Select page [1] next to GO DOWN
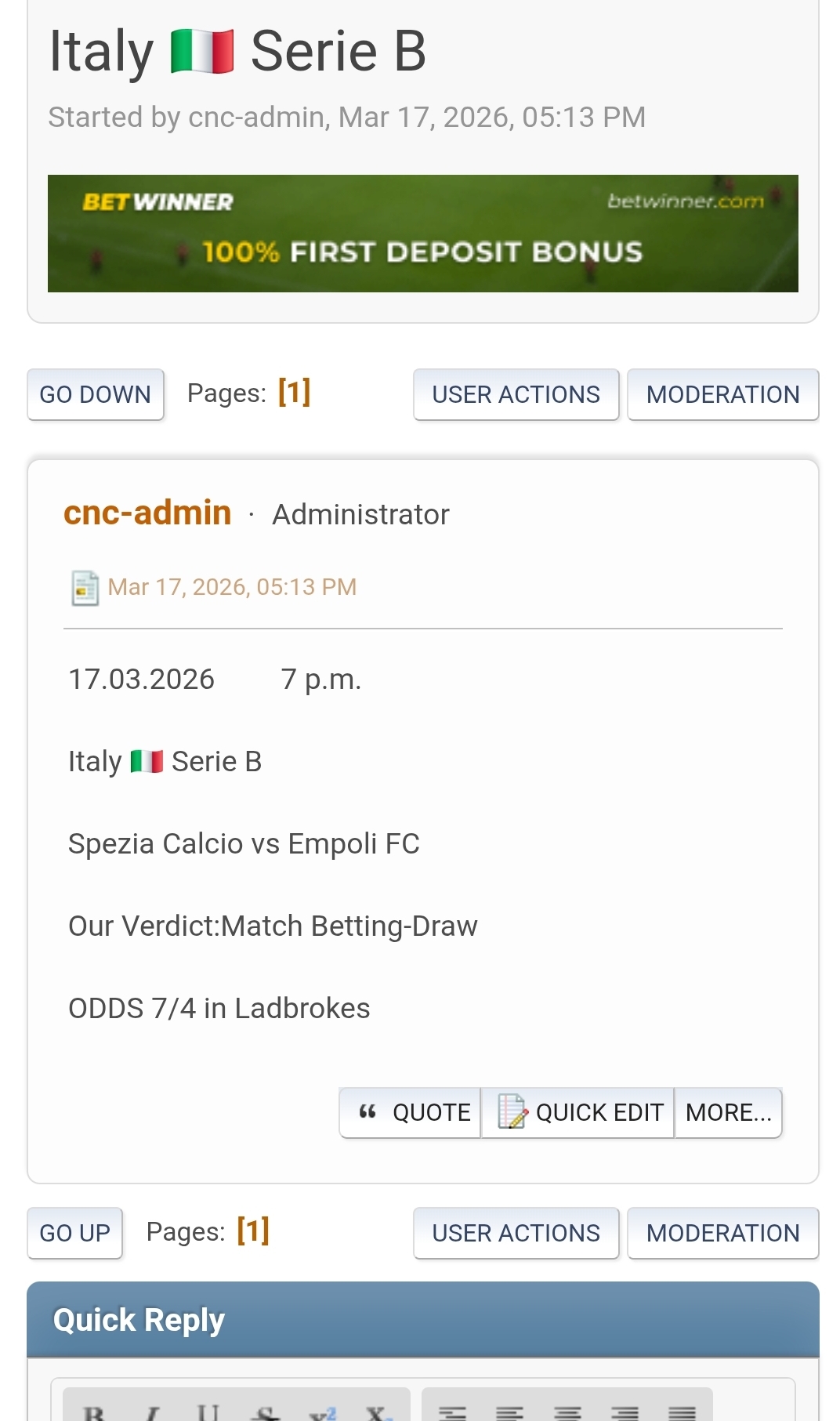 click(295, 392)
